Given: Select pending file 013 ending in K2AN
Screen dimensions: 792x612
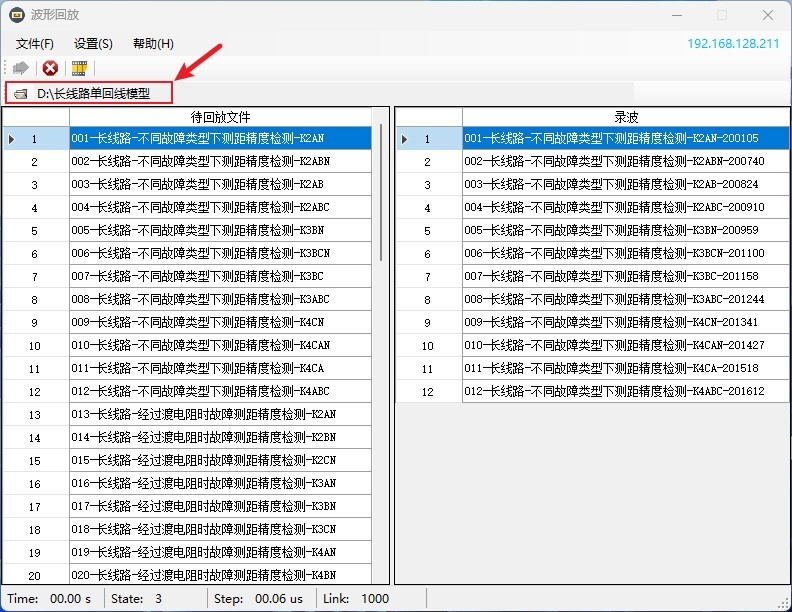Looking at the screenshot, I should (204, 414).
